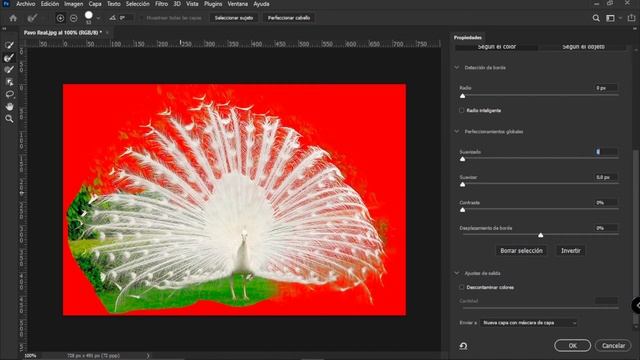This screenshot has height=360, width=640.
Task: Click the Radio slider handle
Action: 462,96
